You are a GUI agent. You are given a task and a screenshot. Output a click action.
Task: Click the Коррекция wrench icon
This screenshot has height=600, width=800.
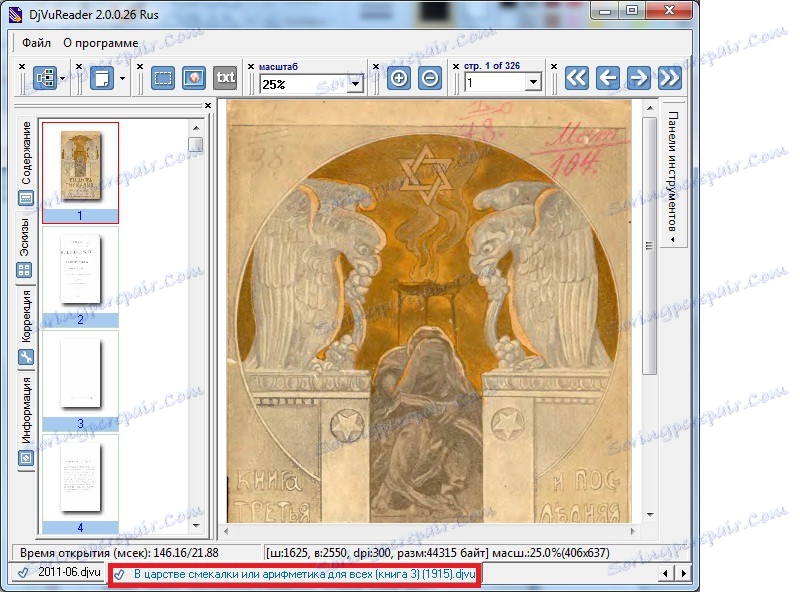click(26, 357)
